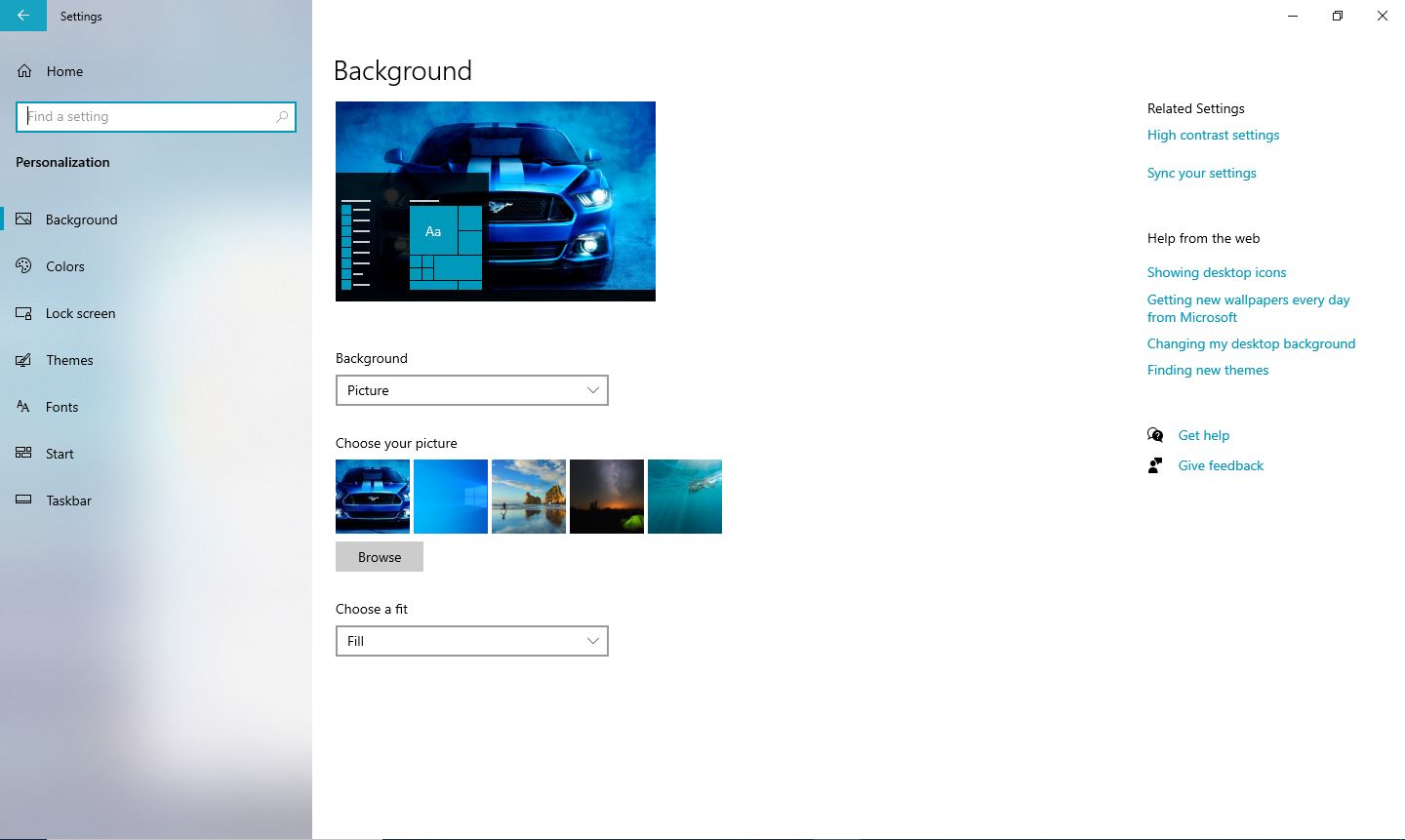Viewport: 1405px width, 840px height.
Task: Expand the Background type dropdown
Action: point(471,390)
